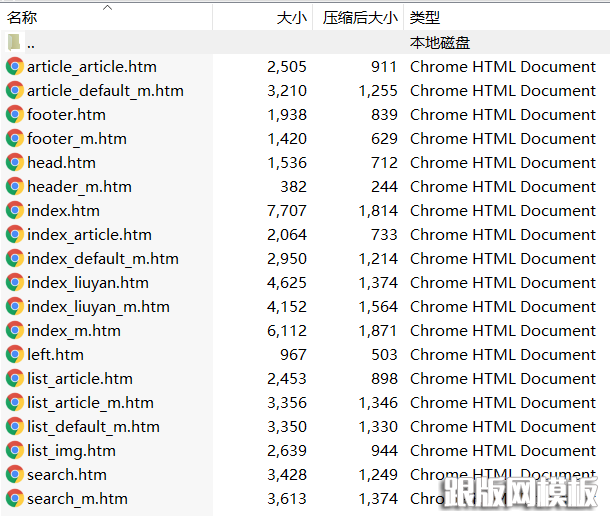This screenshot has height=516, width=610.
Task: Click the 类型 type column header
Action: (425, 18)
